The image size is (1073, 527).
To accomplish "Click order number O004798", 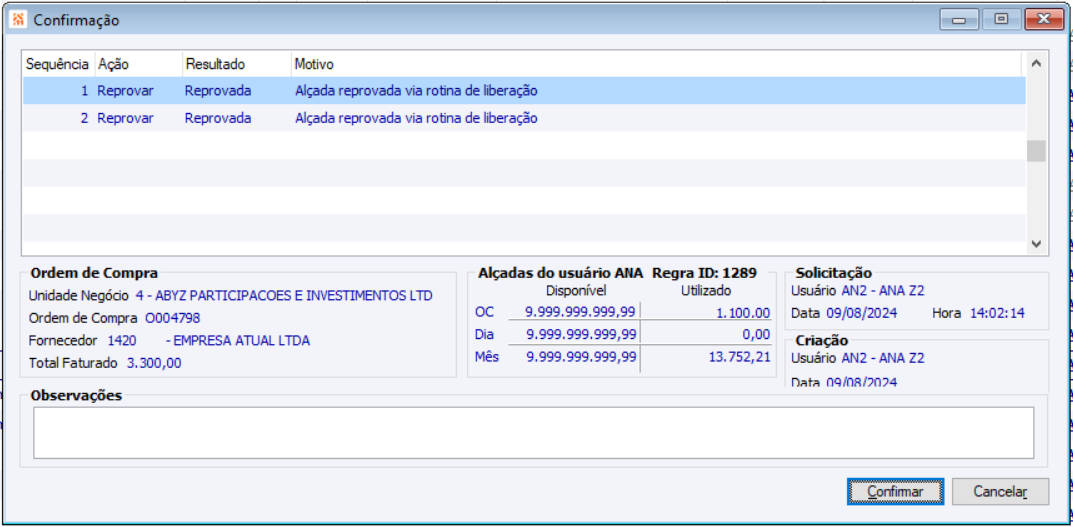I will pyautogui.click(x=172, y=318).
